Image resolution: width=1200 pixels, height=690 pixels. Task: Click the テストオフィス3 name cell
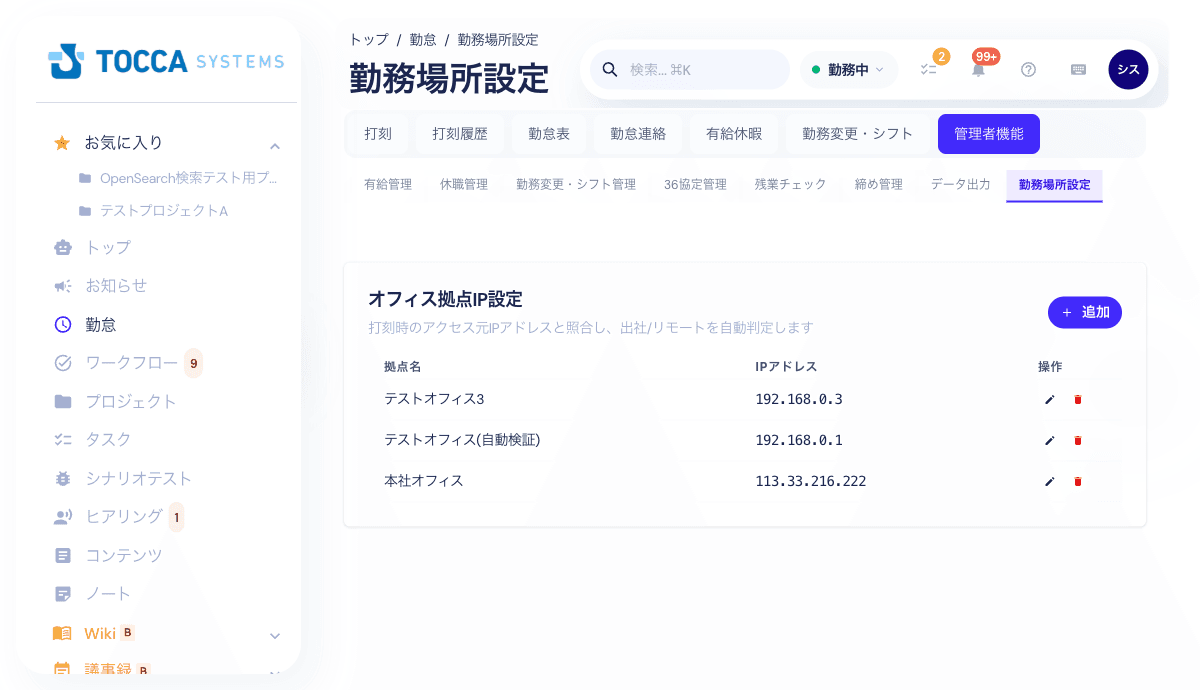pos(434,399)
